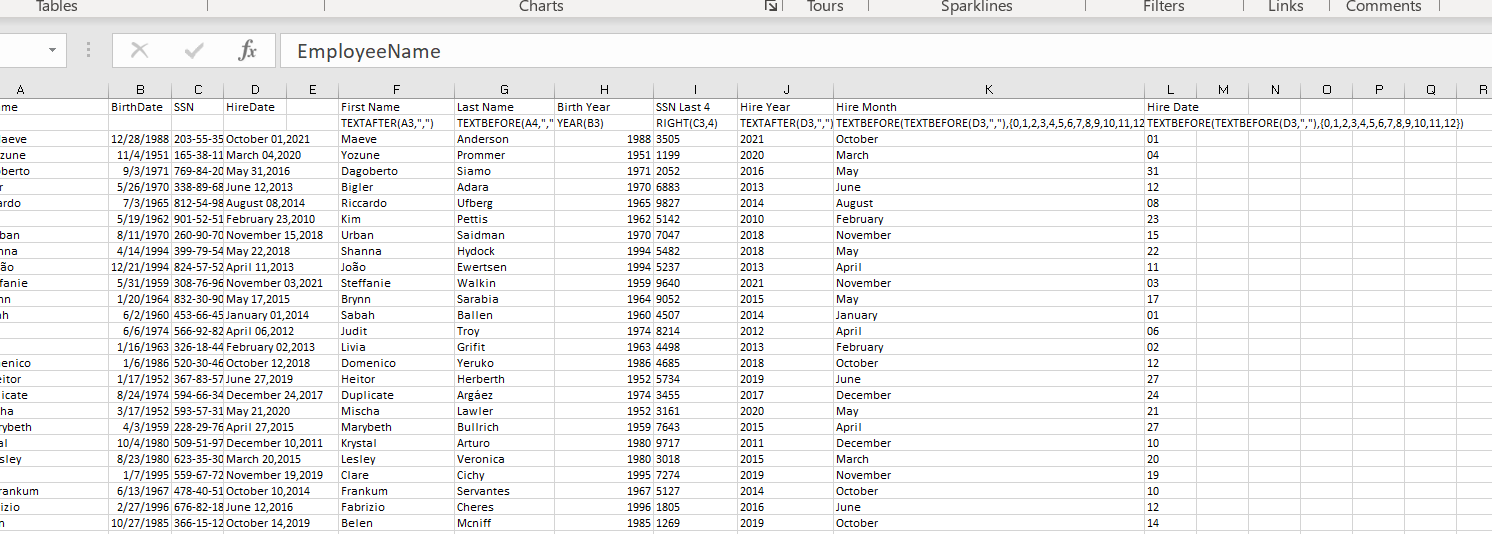
Task: Select the first name cell Judit
Action: click(397, 331)
